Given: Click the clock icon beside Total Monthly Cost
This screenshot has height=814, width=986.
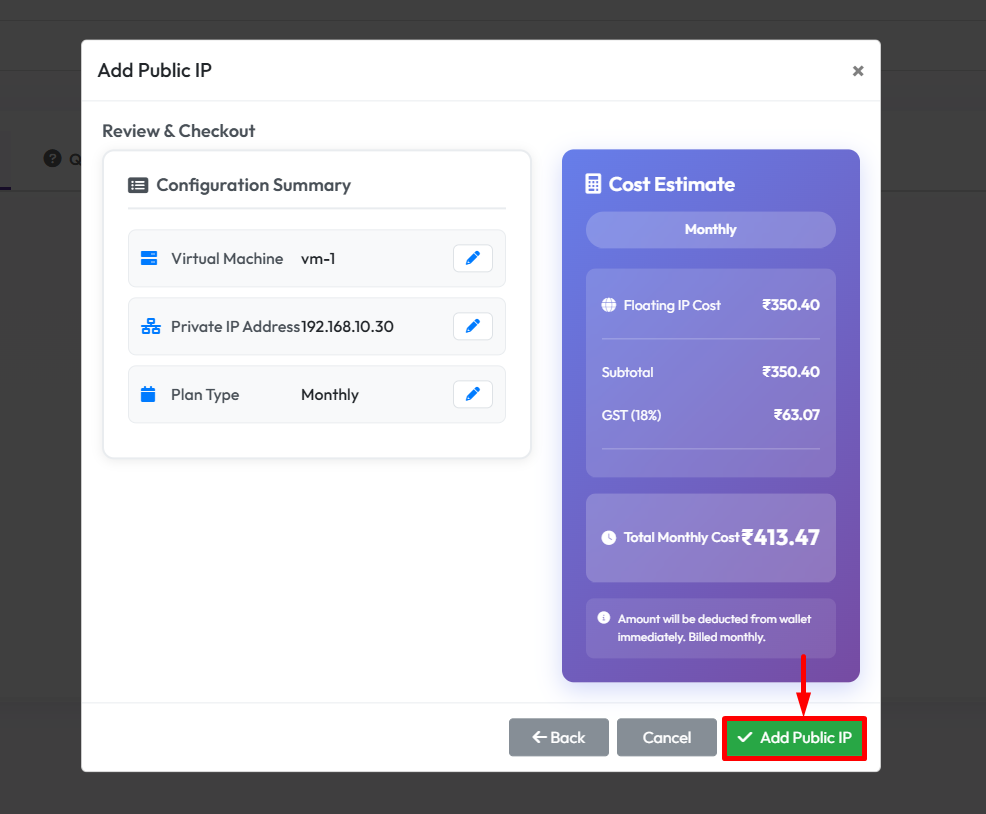Looking at the screenshot, I should (608, 538).
